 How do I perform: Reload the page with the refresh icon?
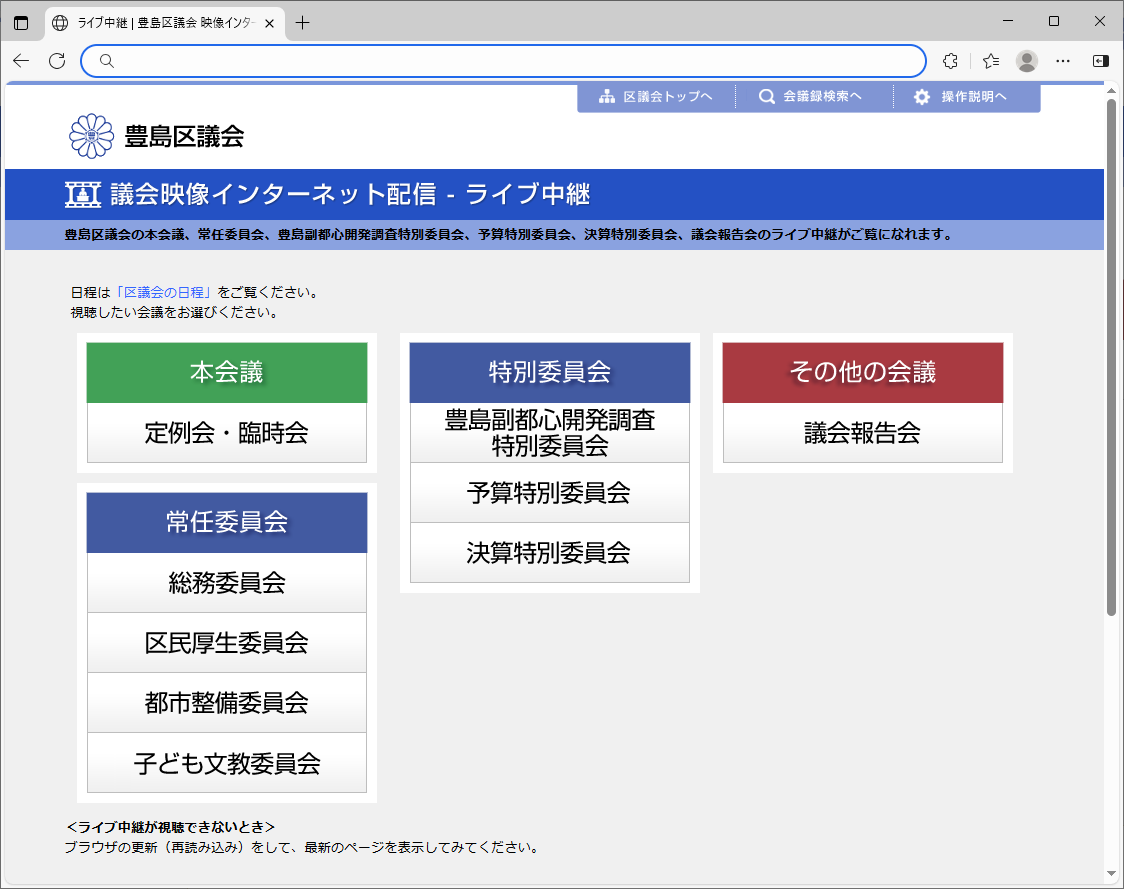click(57, 61)
